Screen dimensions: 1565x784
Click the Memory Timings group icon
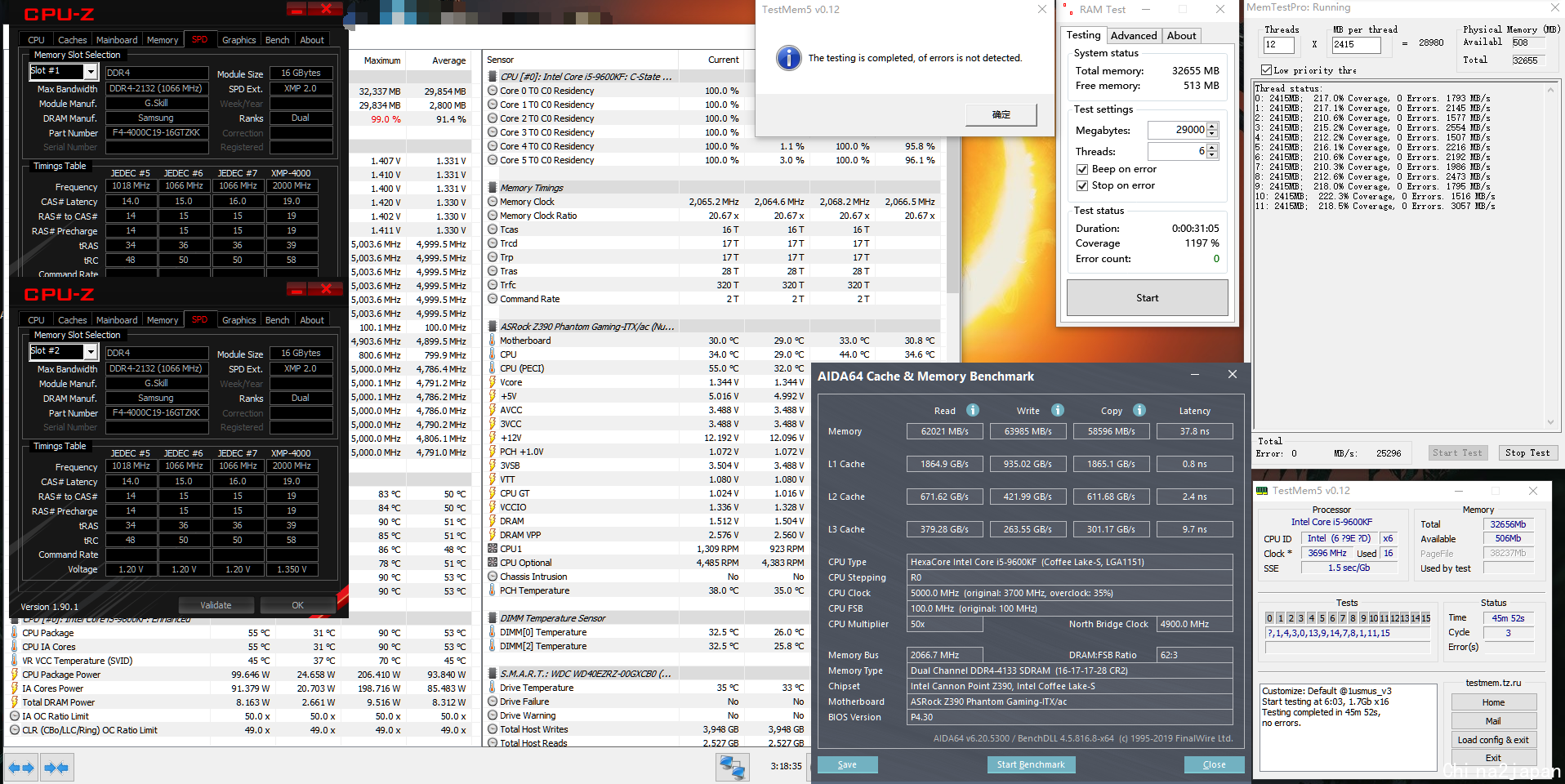coord(493,188)
